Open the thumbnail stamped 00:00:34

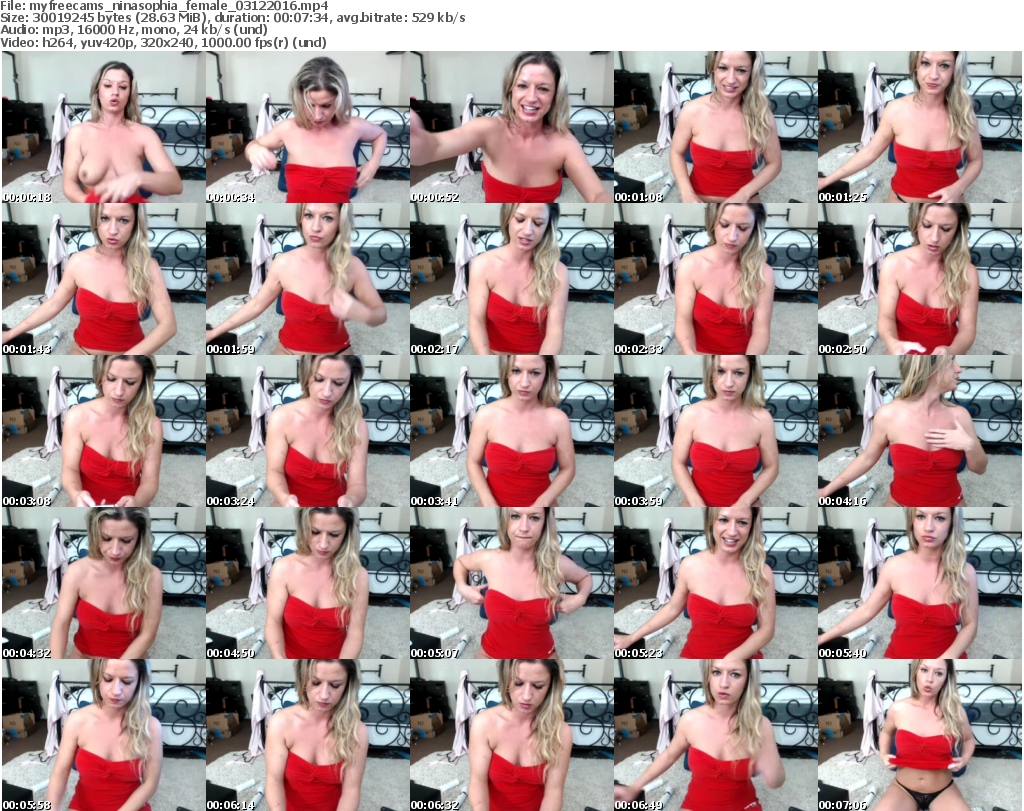pos(308,127)
